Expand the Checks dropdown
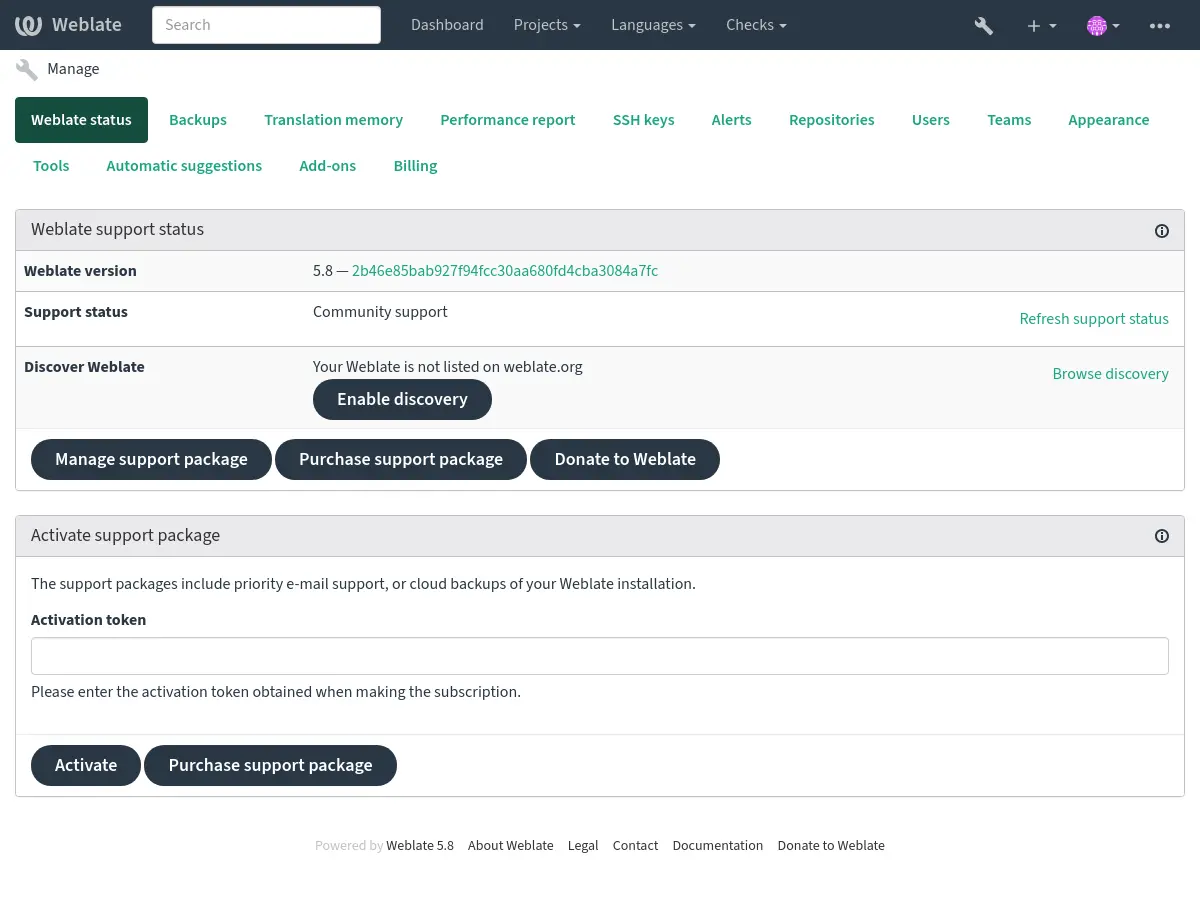Image resolution: width=1200 pixels, height=905 pixels. coord(756,25)
